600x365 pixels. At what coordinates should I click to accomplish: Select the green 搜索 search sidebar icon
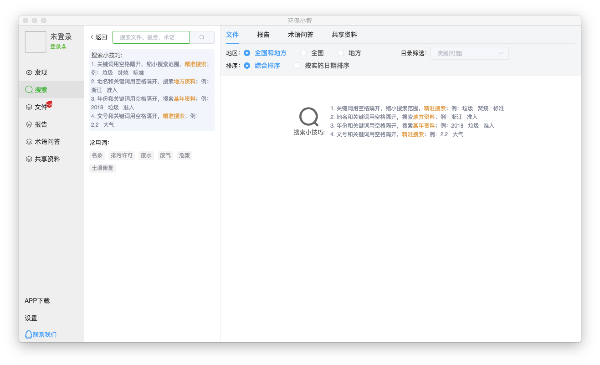[29, 90]
